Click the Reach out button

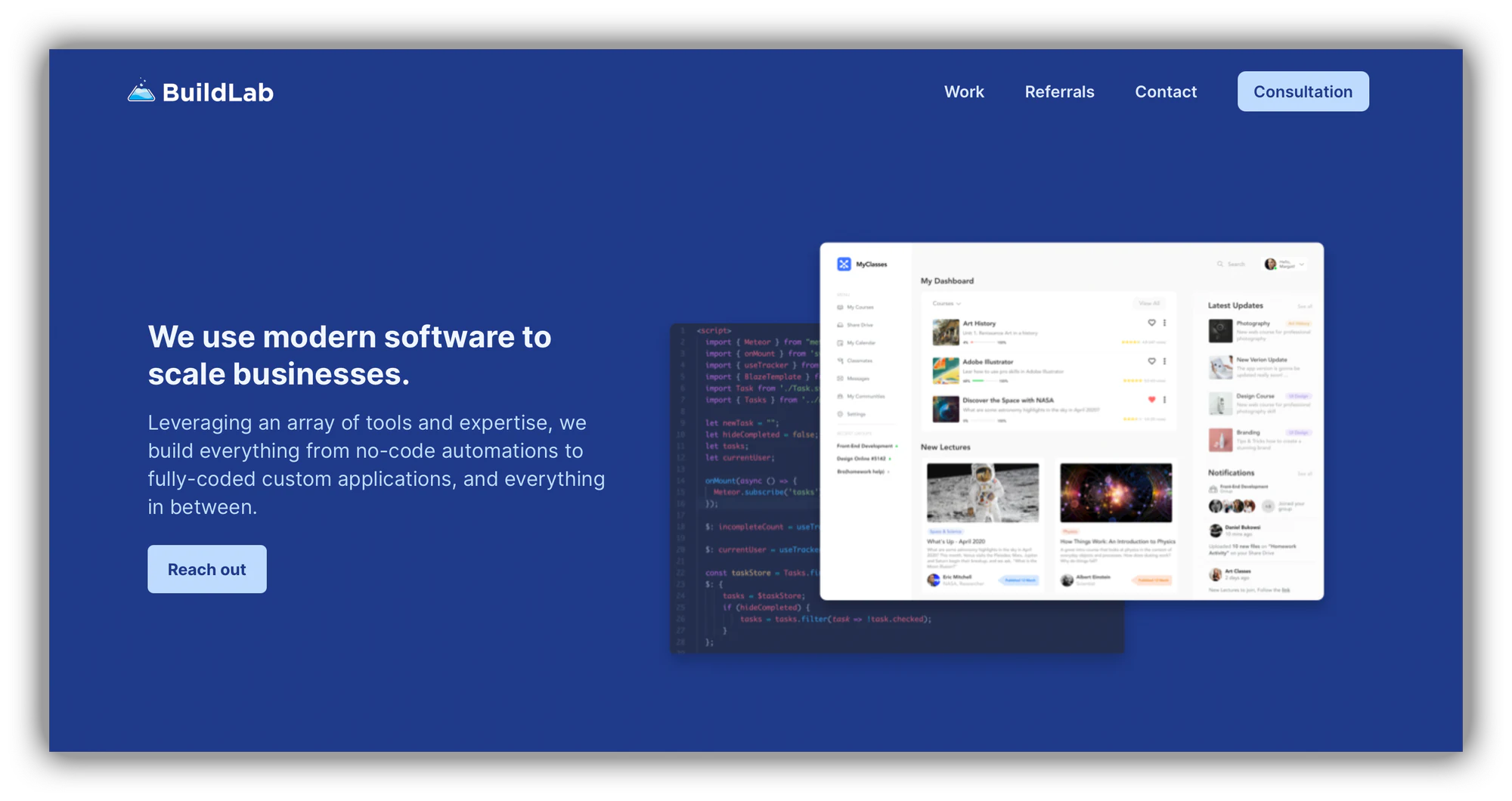pos(207,569)
